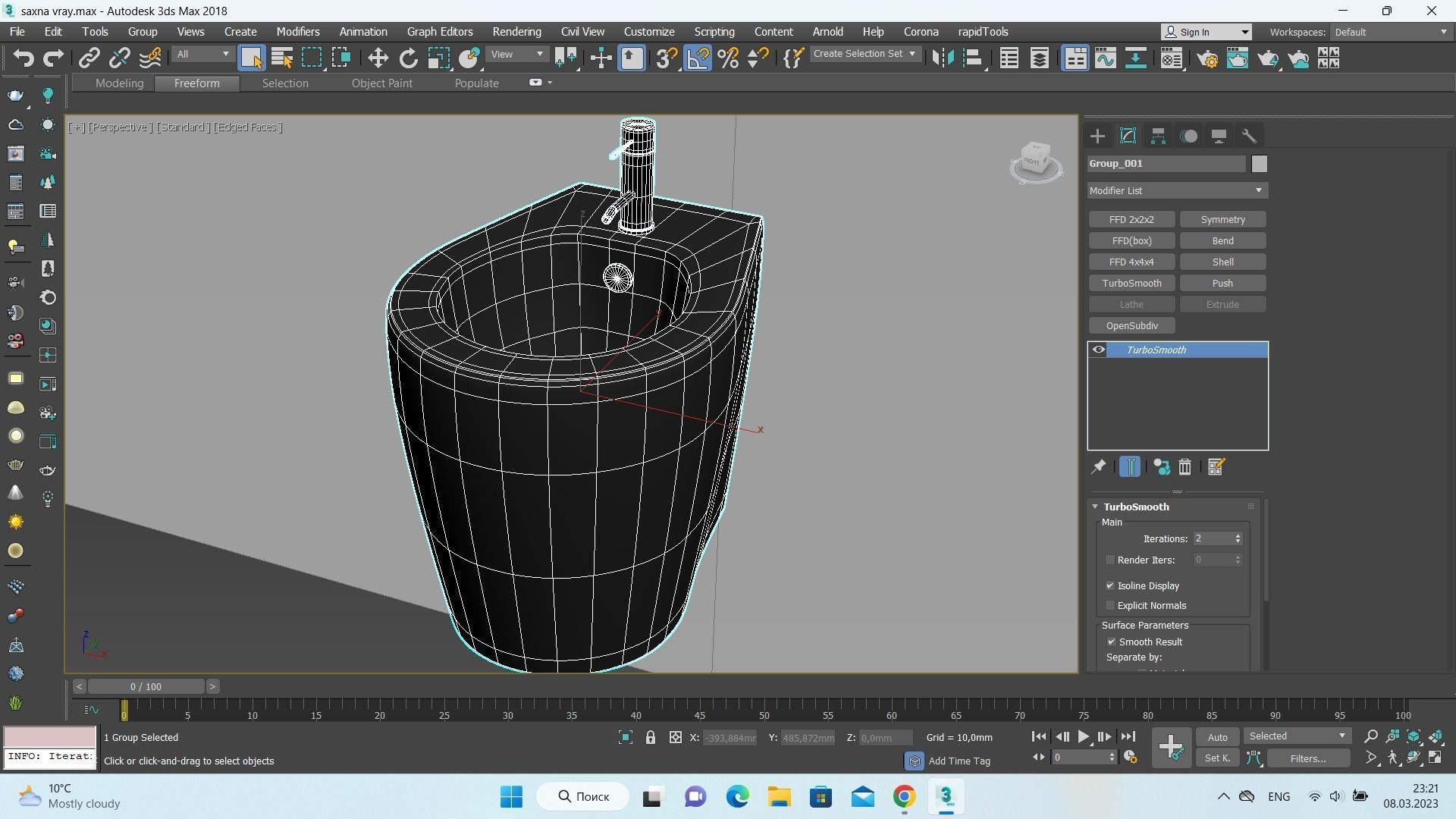Open reference coordinate View dropdown
This screenshot has width=1456, height=819.
click(516, 55)
